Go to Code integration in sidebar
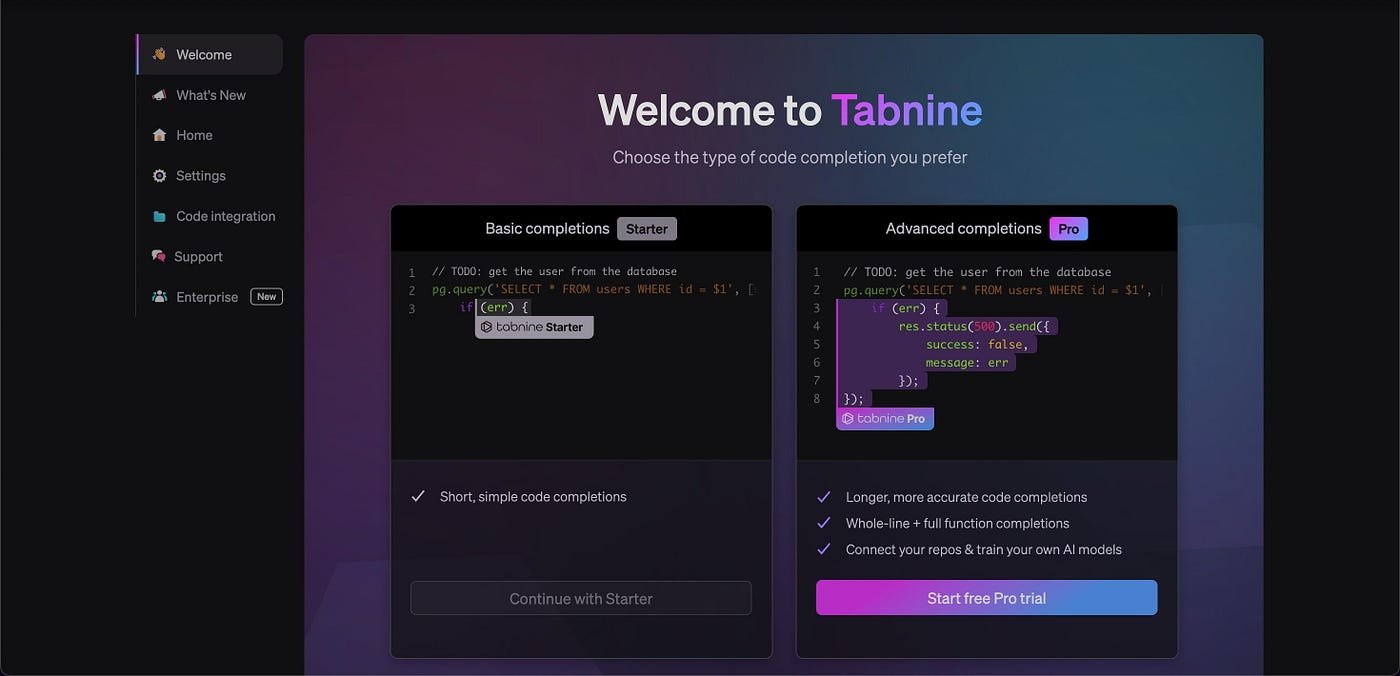 point(225,216)
